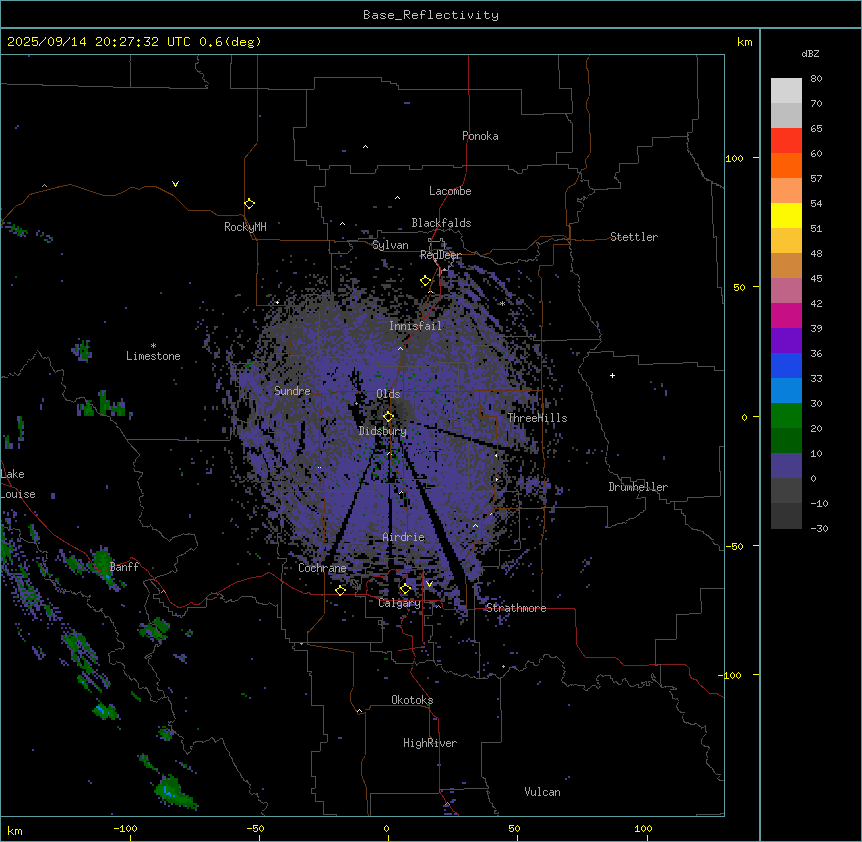The image size is (862, 842).
Task: Click the Innisfail city label
Action: 415,326
